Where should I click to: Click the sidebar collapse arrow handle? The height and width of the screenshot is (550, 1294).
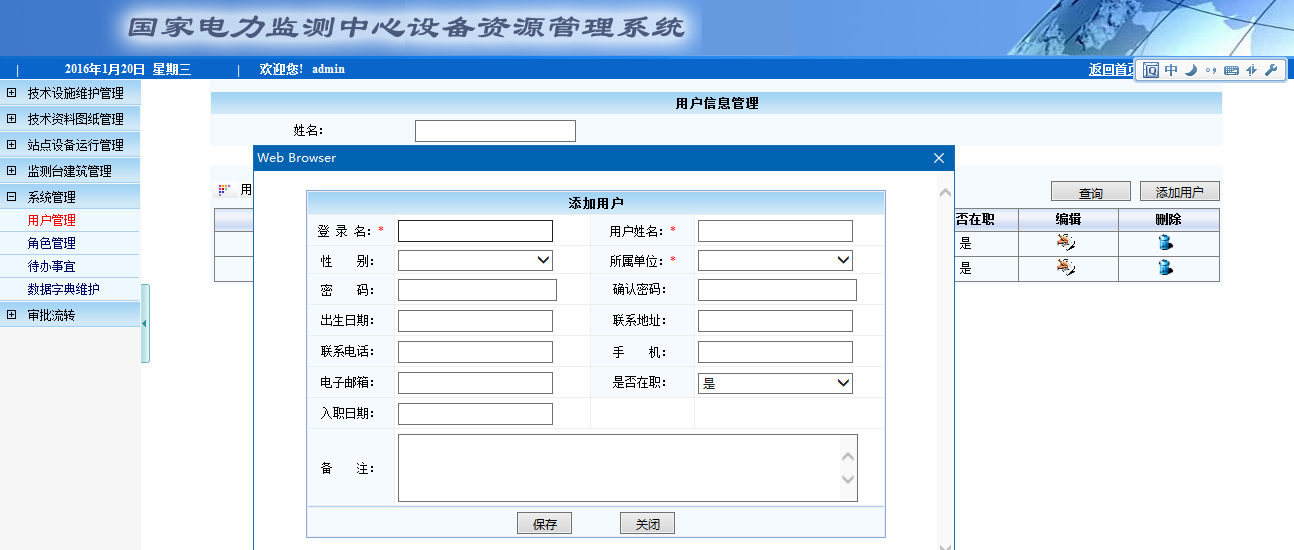tap(145, 323)
